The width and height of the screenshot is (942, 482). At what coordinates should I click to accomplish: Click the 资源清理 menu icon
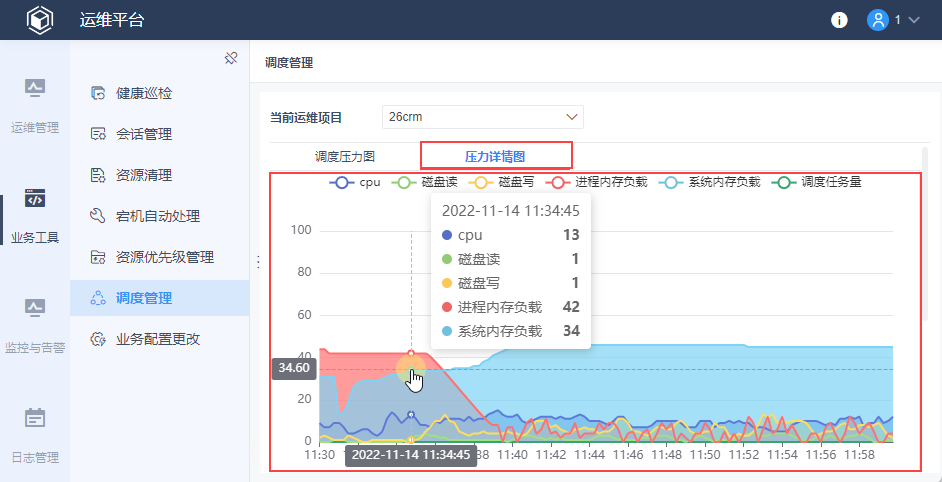pos(98,175)
